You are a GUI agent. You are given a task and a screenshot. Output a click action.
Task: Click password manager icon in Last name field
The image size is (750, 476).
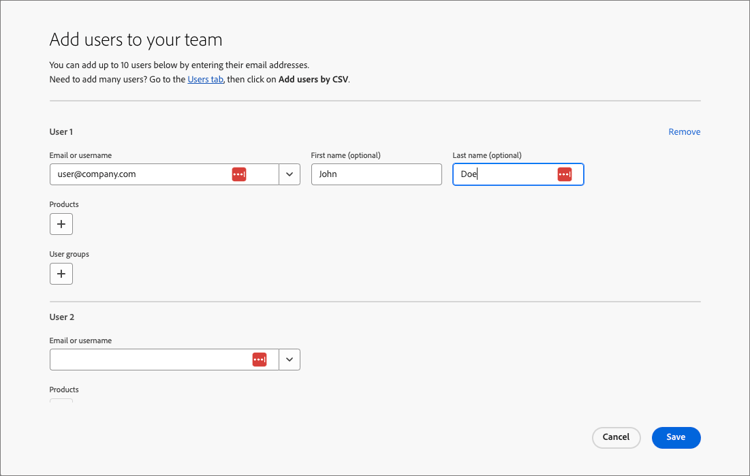coord(565,174)
